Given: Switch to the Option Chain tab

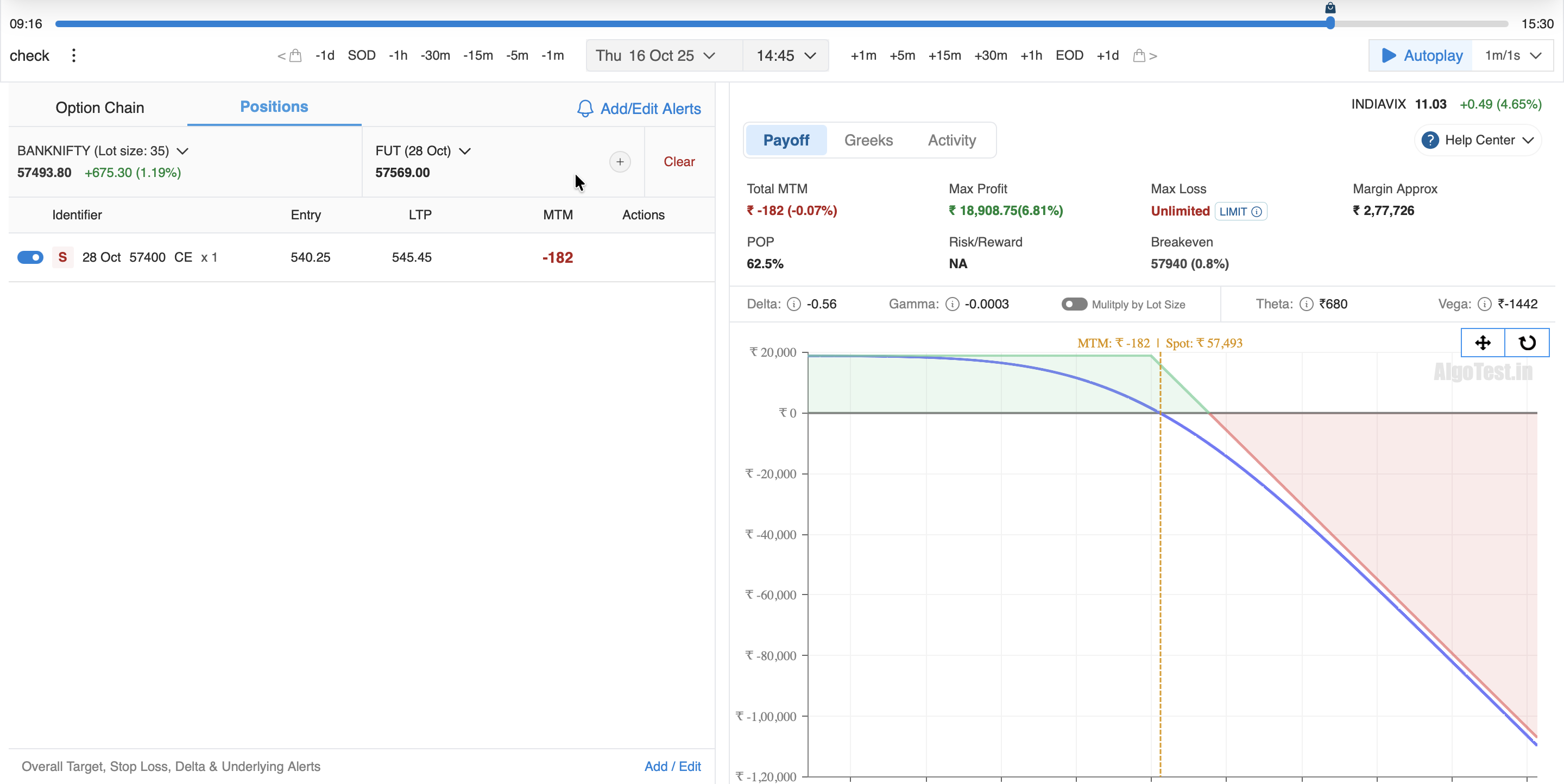Looking at the screenshot, I should pyautogui.click(x=99, y=108).
